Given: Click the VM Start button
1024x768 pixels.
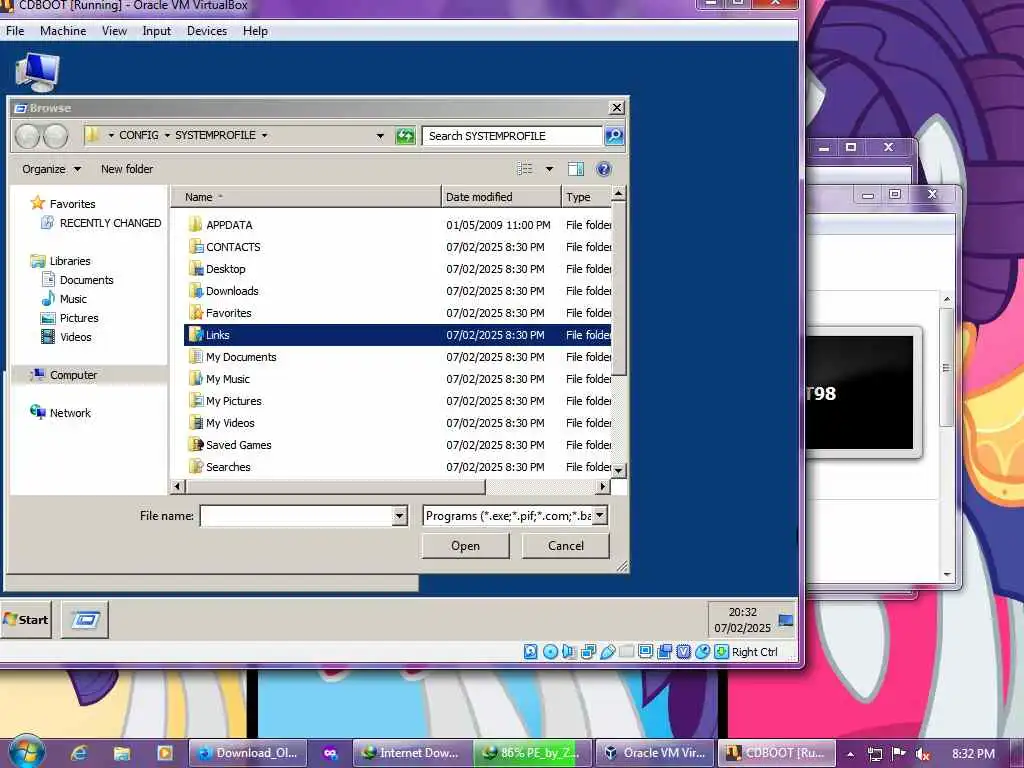Looking at the screenshot, I should pyautogui.click(x=25, y=619).
